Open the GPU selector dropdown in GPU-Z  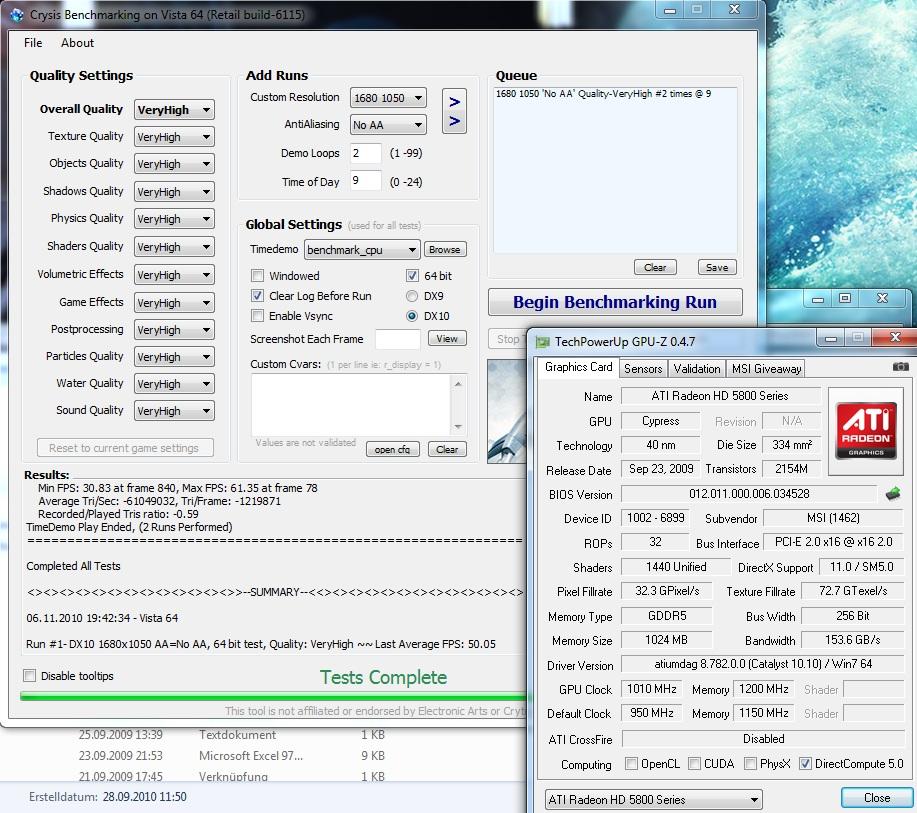coord(654,799)
